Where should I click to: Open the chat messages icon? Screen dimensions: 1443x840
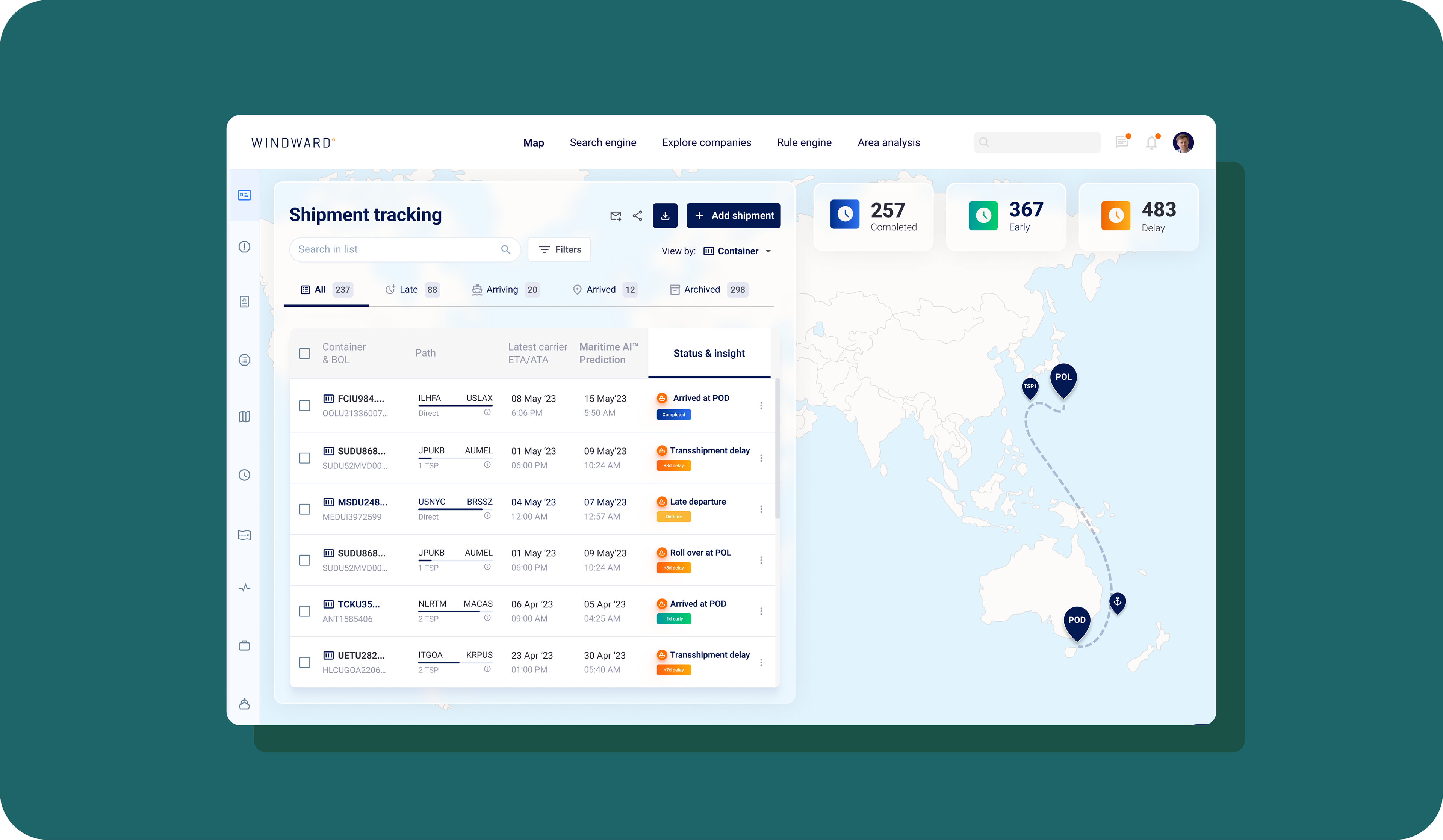coord(1122,143)
